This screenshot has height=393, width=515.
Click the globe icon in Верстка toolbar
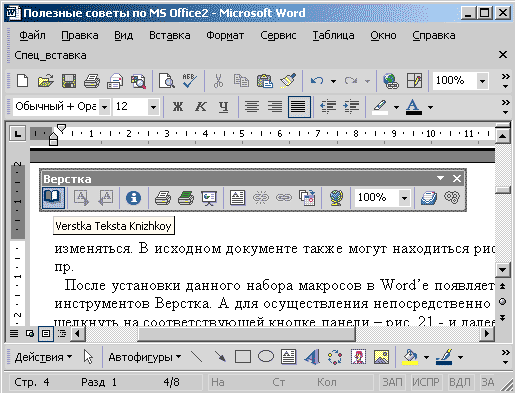click(x=336, y=198)
